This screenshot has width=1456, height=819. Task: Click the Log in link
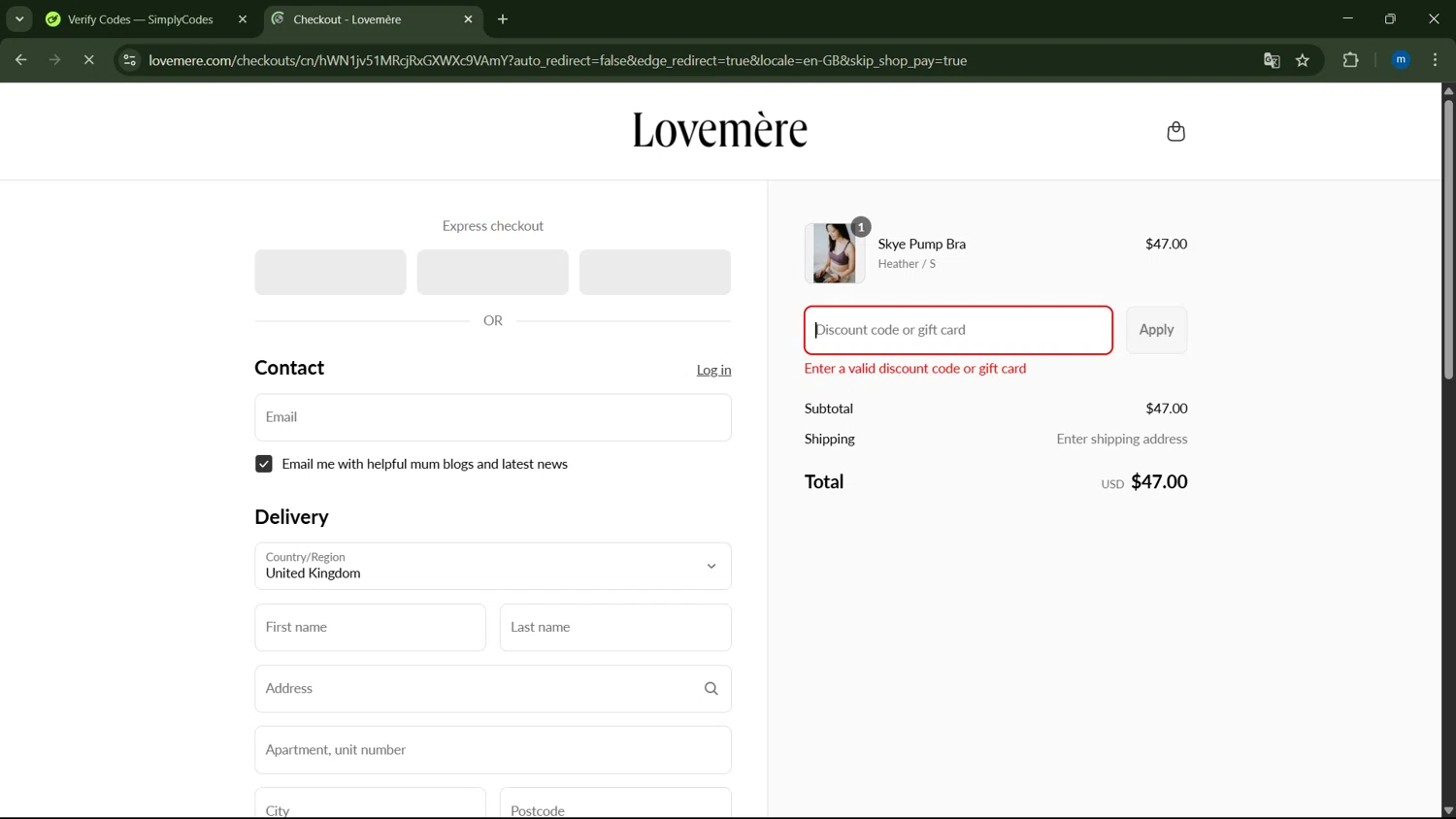coord(713,370)
